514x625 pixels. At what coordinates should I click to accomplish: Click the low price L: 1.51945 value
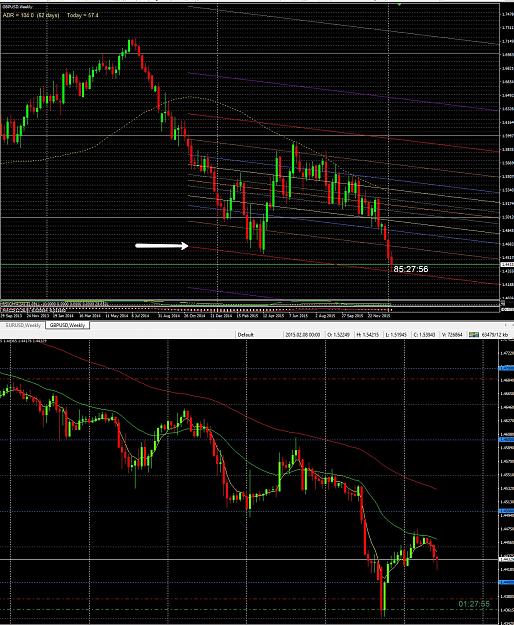[x=396, y=335]
